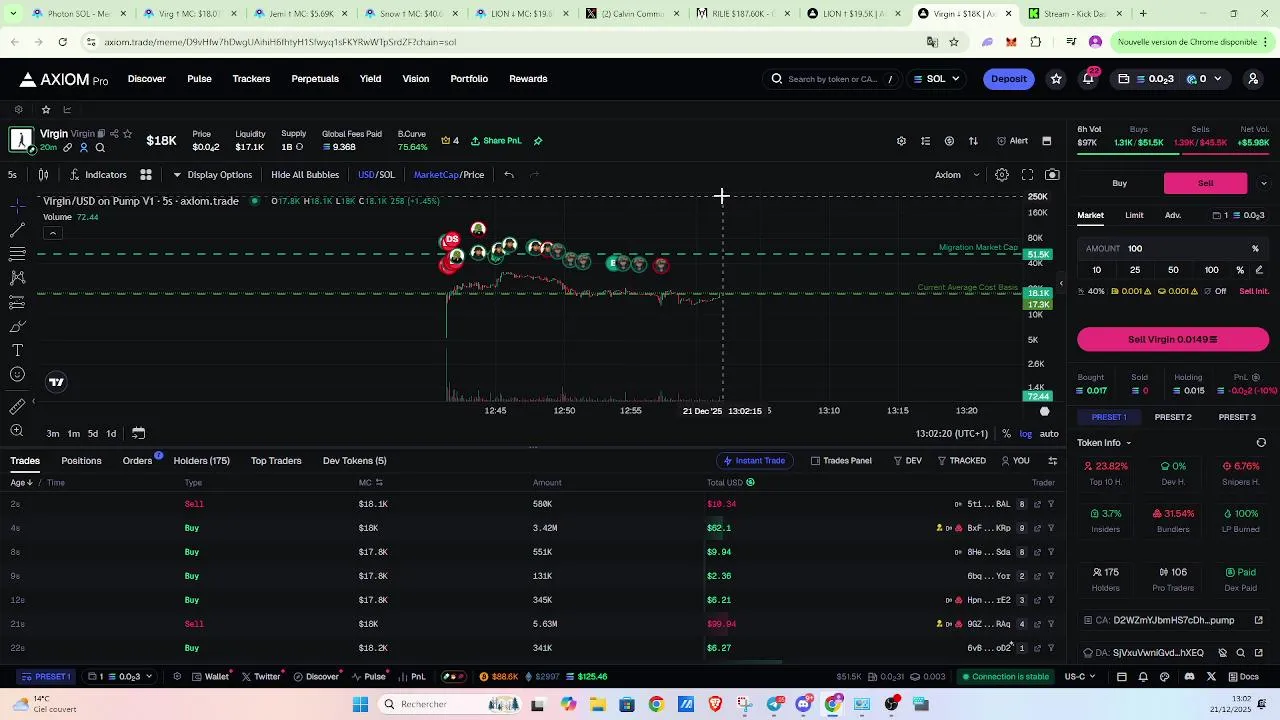Enter fullscreen chart mode
The image size is (1280, 720).
point(1027,175)
